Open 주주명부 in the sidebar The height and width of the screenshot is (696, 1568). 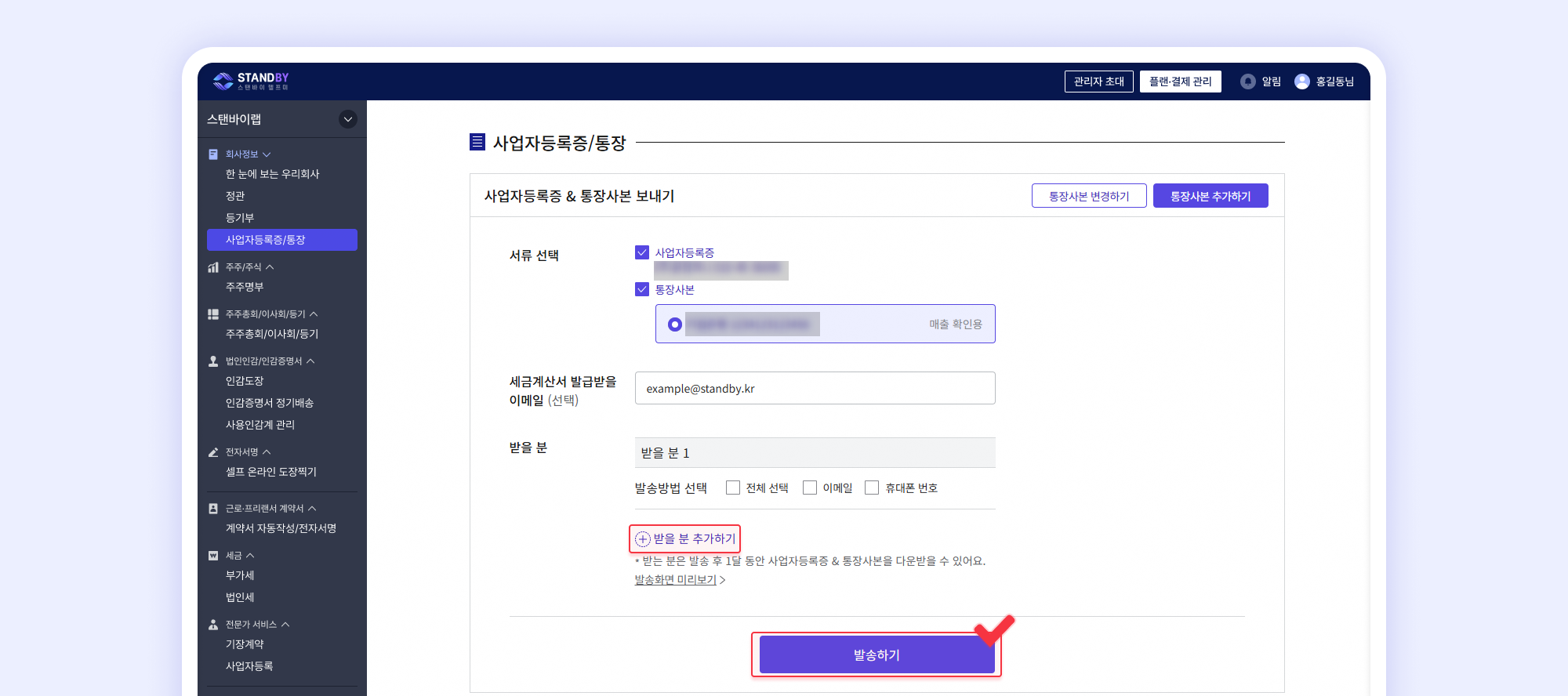(x=245, y=287)
